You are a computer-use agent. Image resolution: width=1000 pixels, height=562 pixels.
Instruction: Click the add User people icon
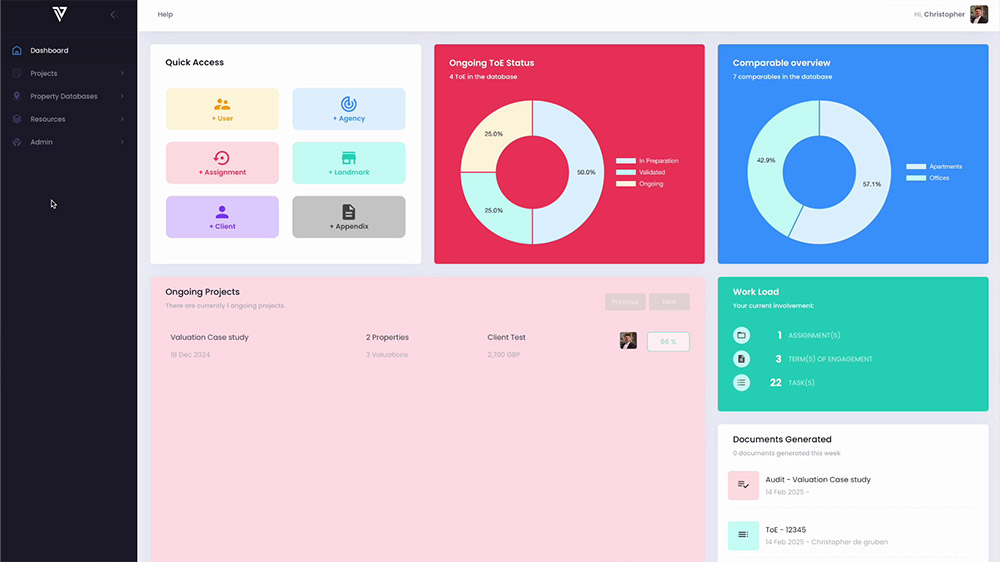[222, 104]
